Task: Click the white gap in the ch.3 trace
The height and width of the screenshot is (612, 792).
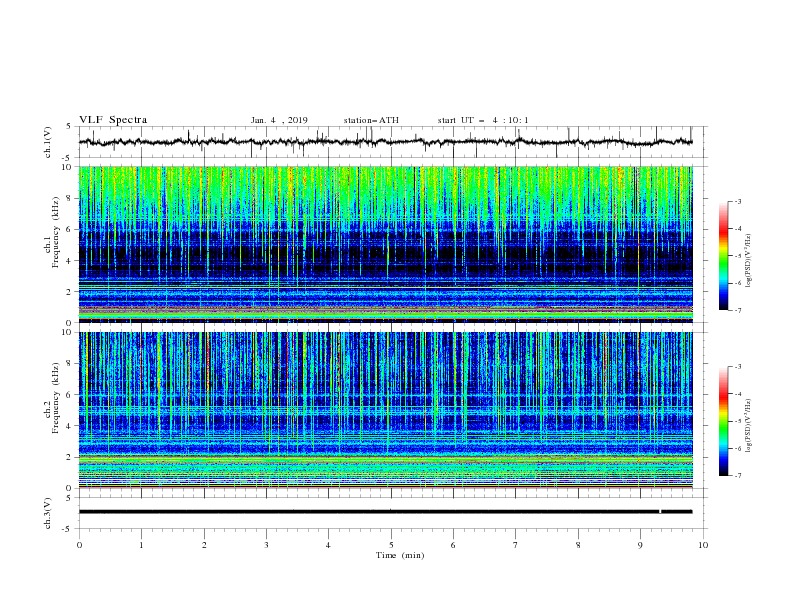Action: tap(660, 512)
